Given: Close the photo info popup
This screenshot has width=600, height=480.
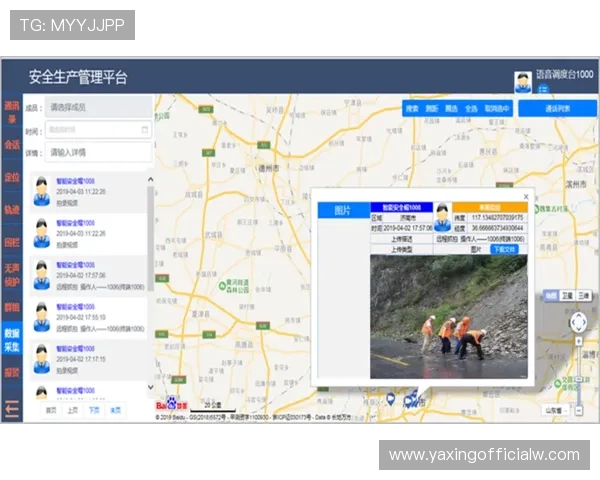Looking at the screenshot, I should tap(526, 196).
